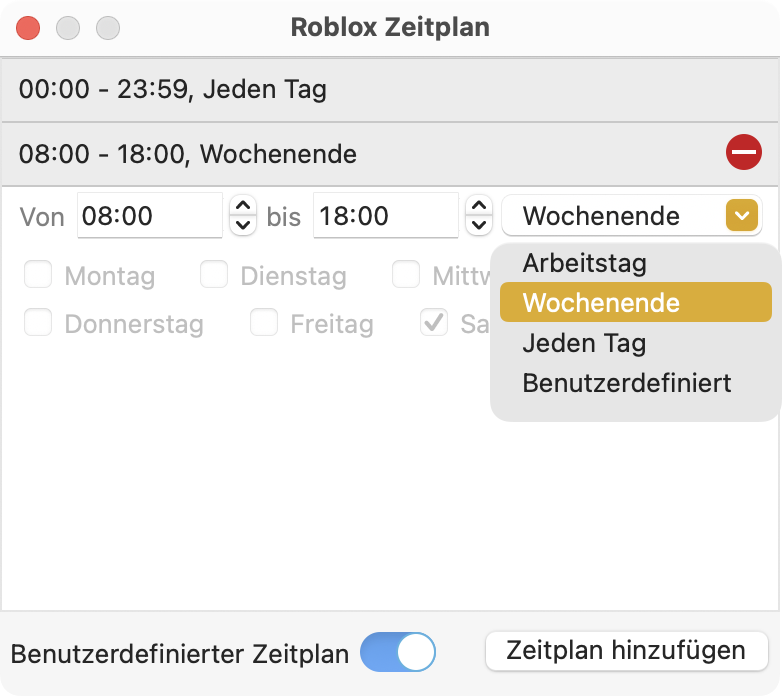Remove the 08:00 - 18:00 Wochenende schedule
Image resolution: width=782 pixels, height=696 pixels.
coord(743,152)
